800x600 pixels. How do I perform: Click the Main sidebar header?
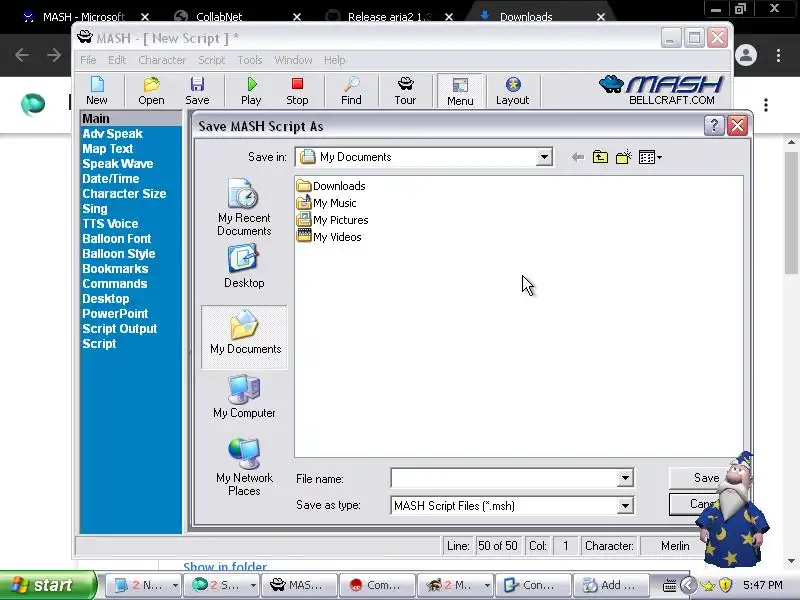[131, 118]
